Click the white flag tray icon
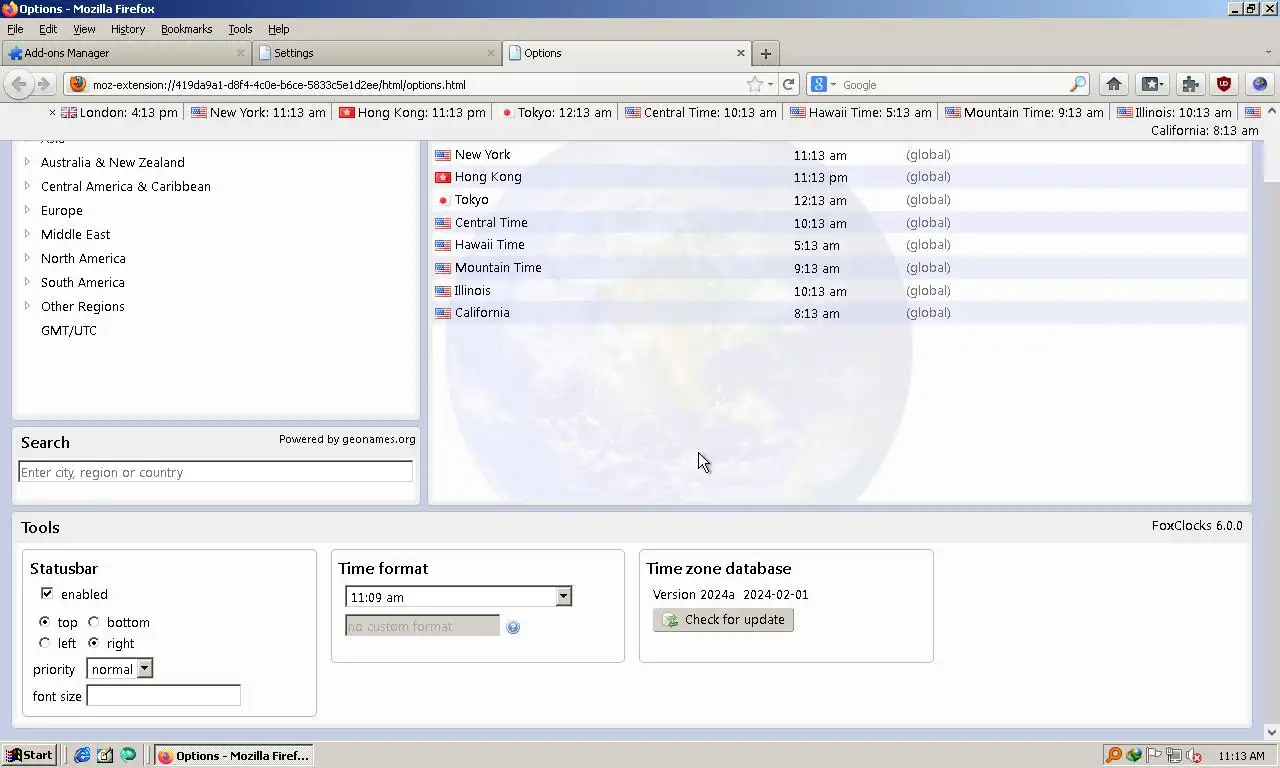This screenshot has height=768, width=1280. point(1154,756)
